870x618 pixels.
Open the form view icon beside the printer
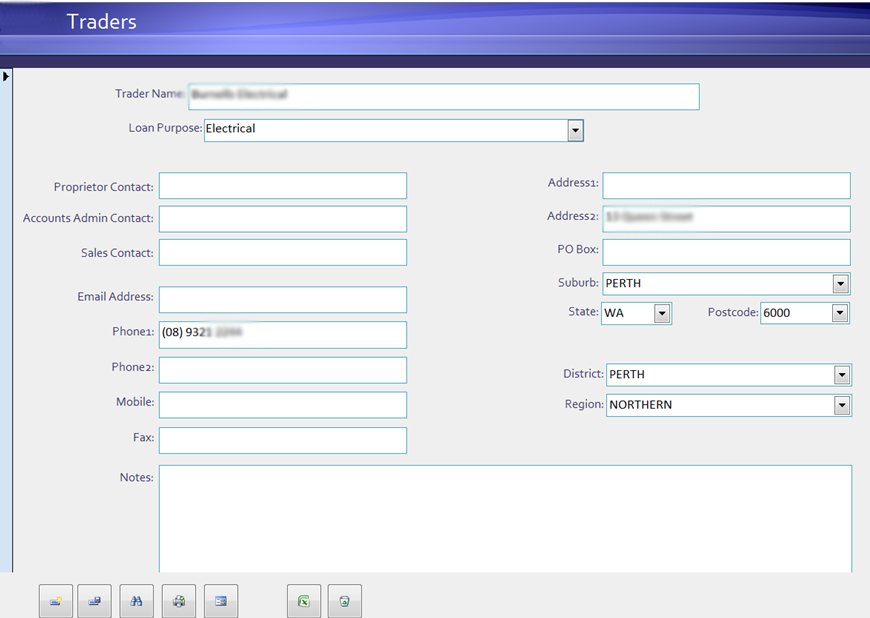pyautogui.click(x=220, y=600)
